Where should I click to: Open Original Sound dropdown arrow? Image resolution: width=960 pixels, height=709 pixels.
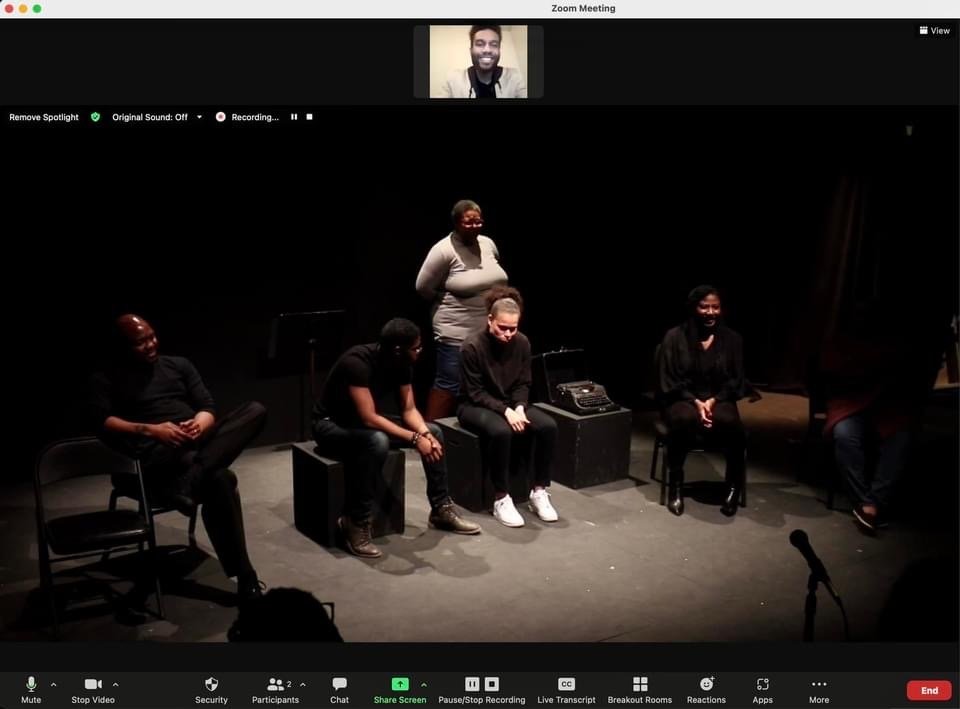(199, 117)
